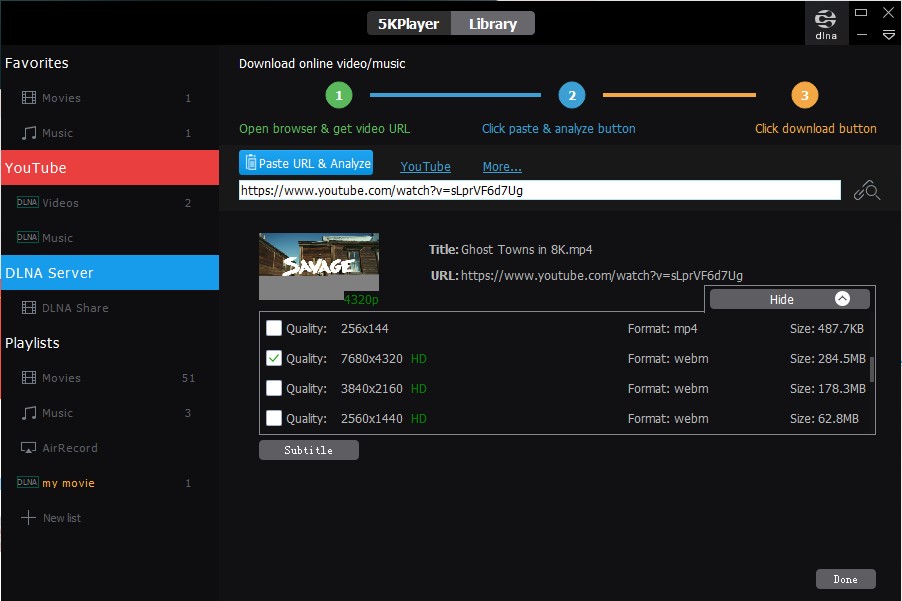The height and width of the screenshot is (601, 902).
Task: Follow the YouTube link
Action: click(x=425, y=166)
